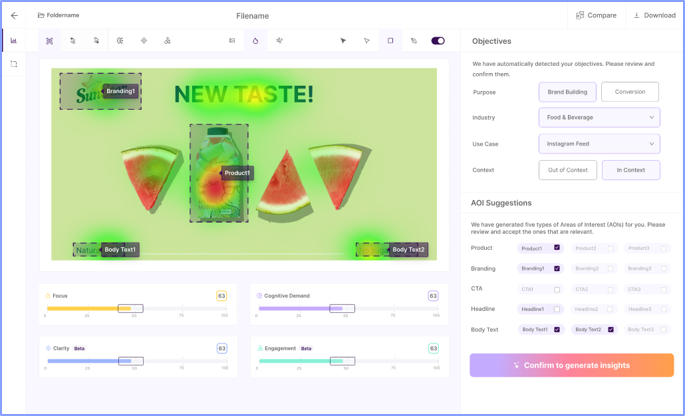685x416 pixels.
Task: Uncheck the Body Text2 checkbox
Action: 610,329
